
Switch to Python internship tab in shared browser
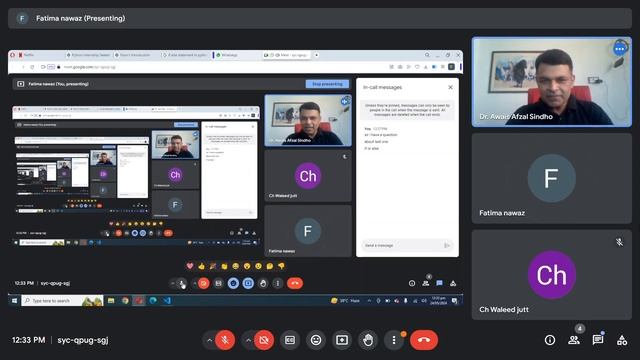coord(89,55)
